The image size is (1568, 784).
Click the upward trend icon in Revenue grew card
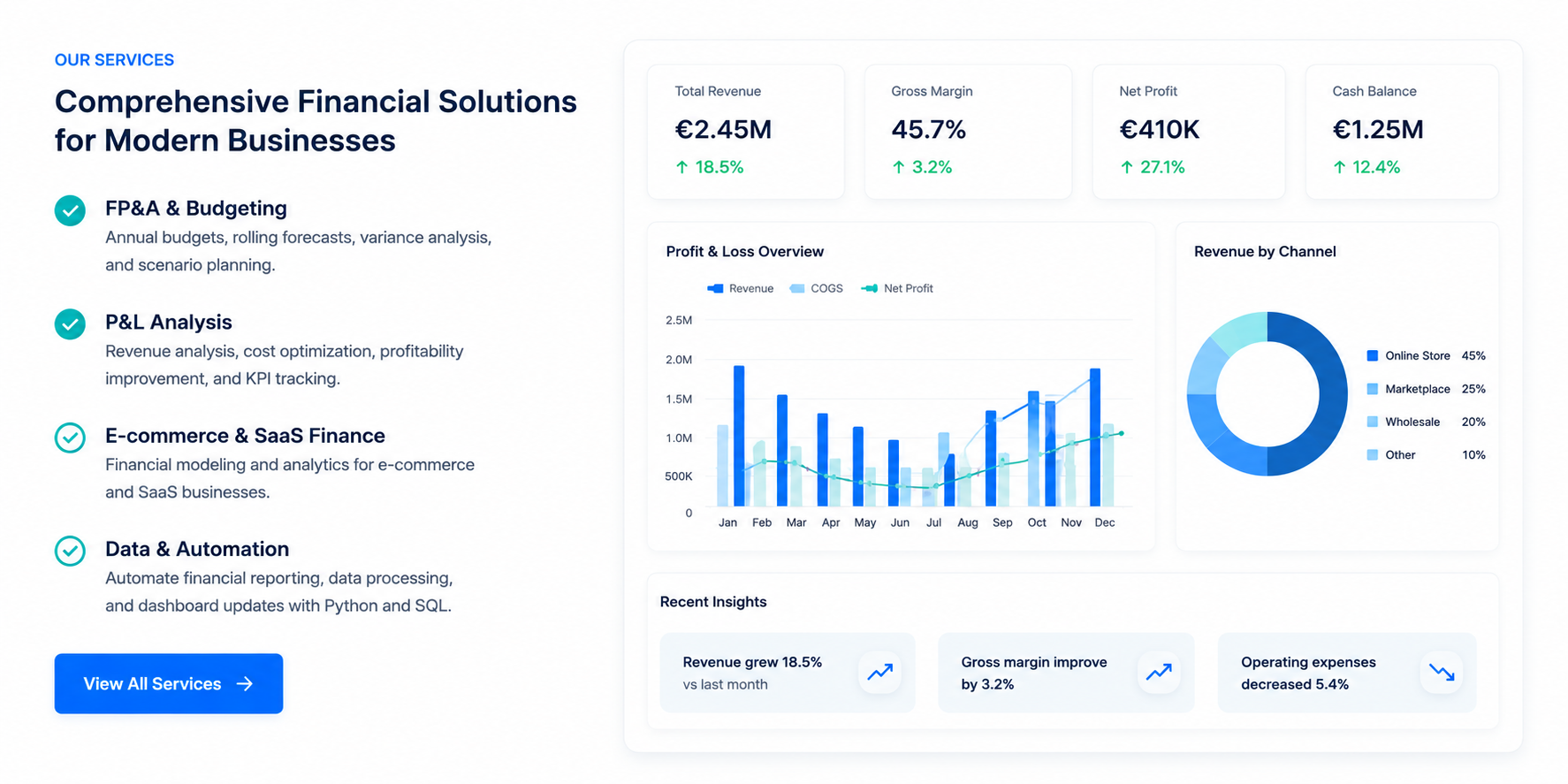[879, 673]
